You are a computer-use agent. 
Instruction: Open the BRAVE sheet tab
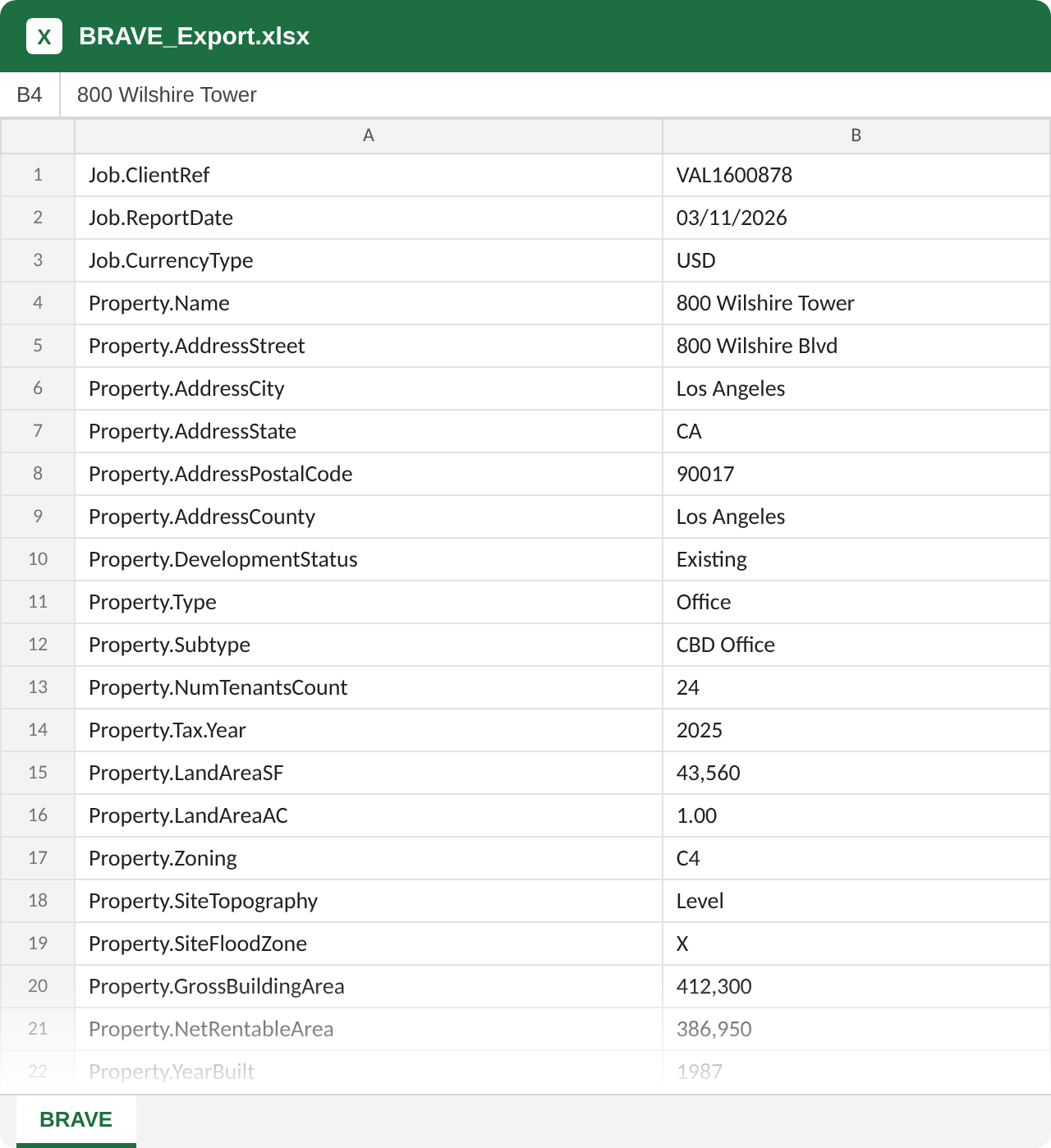click(76, 1120)
